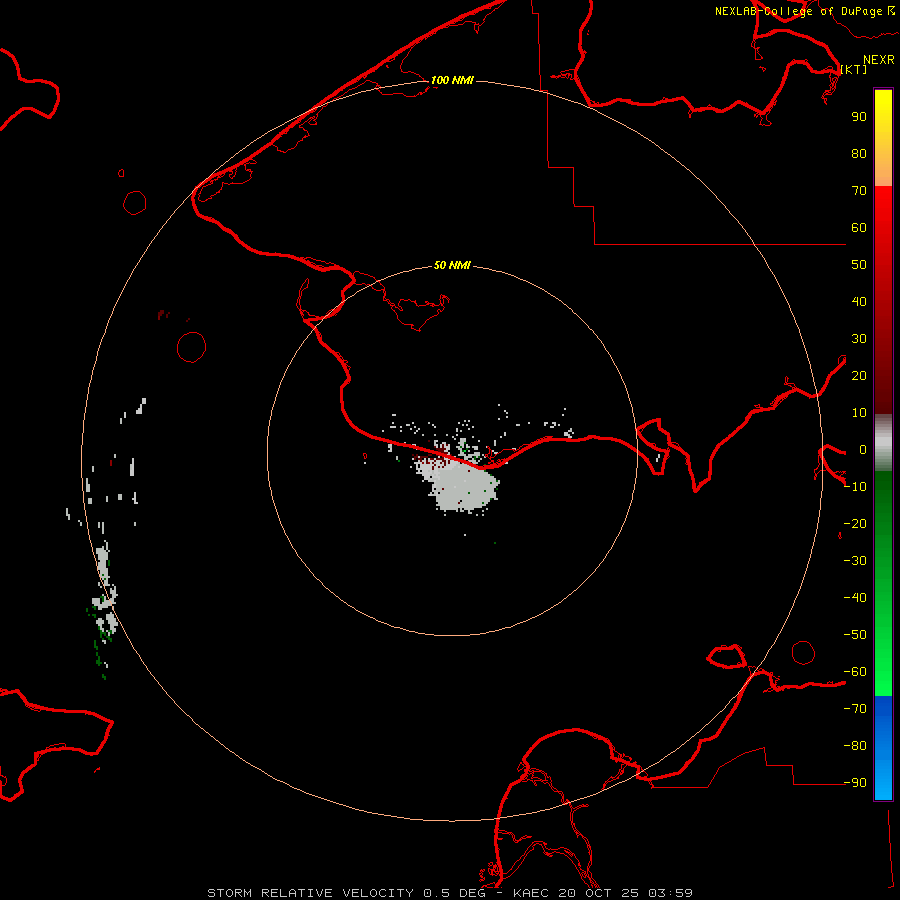Image resolution: width=900 pixels, height=900 pixels.
Task: Pick the yellow-orange band of the color bar
Action: tap(883, 138)
